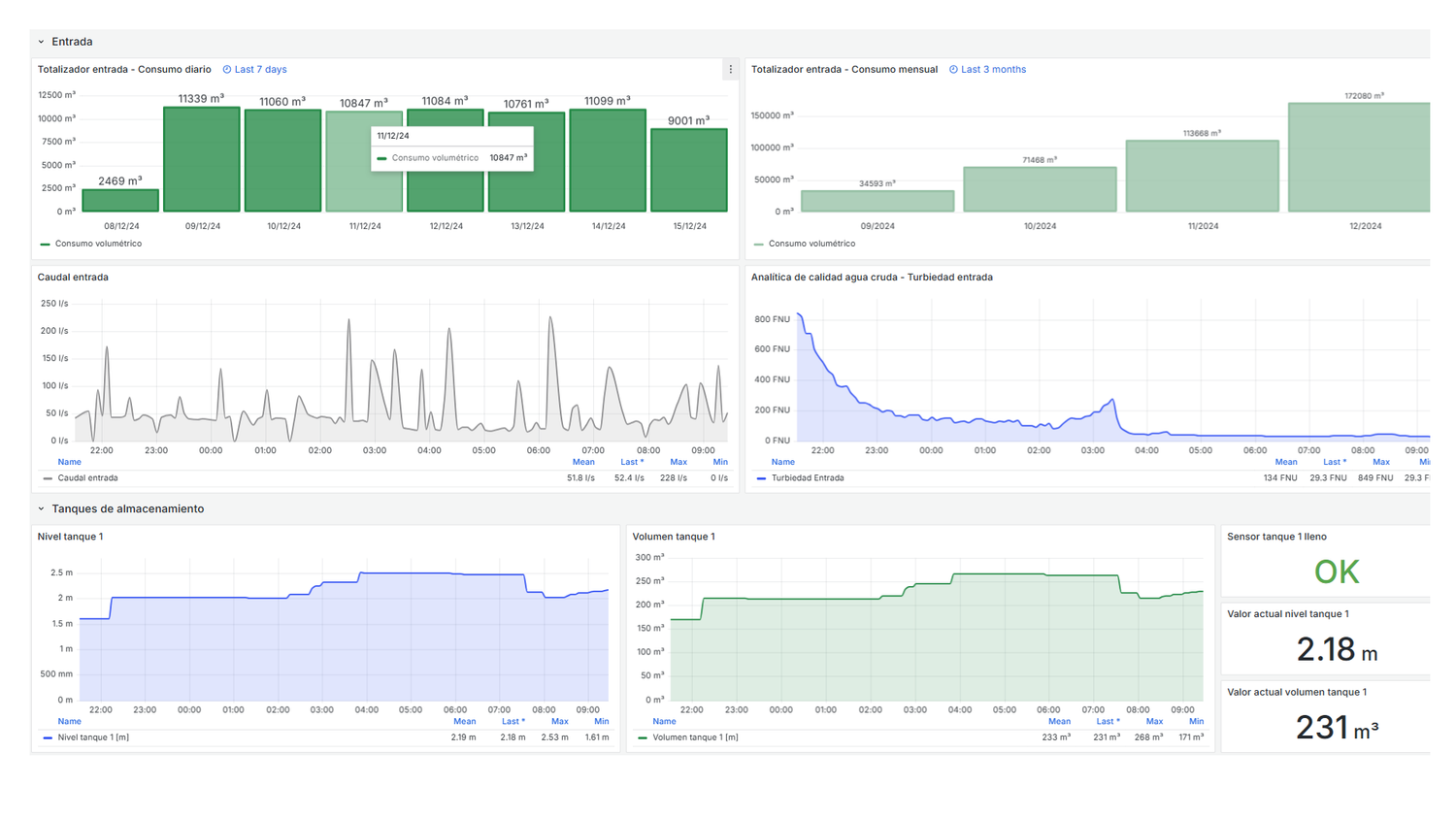The image size is (1456, 818).
Task: Click the large 2.18 m stat value
Action: (1337, 650)
